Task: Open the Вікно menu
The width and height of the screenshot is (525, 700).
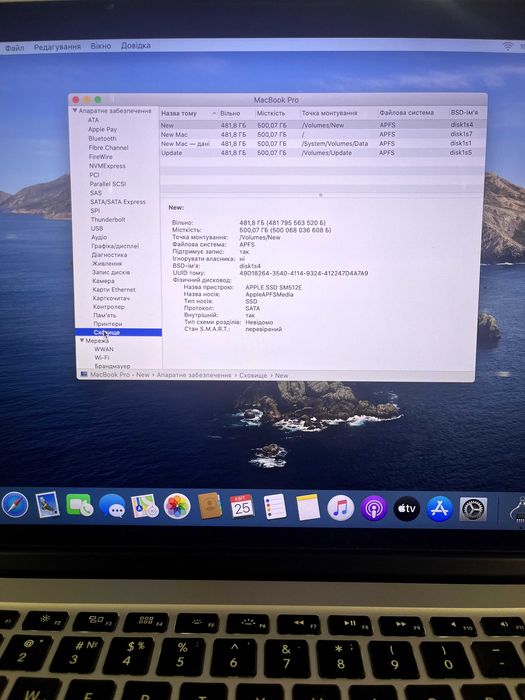Action: 101,46
